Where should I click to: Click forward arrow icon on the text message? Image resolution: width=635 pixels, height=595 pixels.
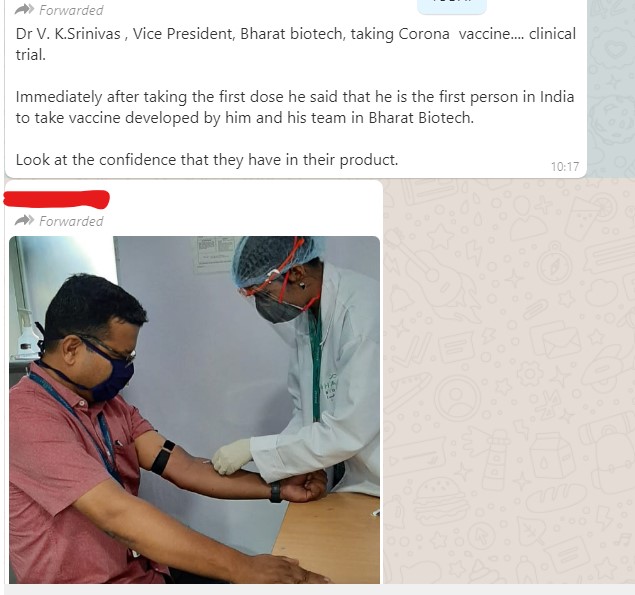[24, 9]
